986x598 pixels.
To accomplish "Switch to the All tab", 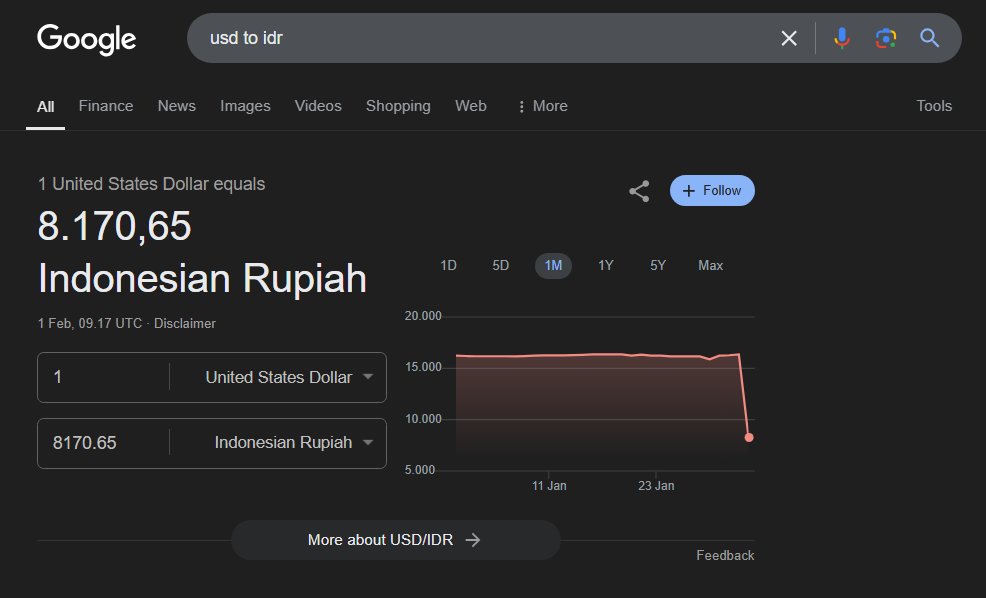I will (45, 107).
